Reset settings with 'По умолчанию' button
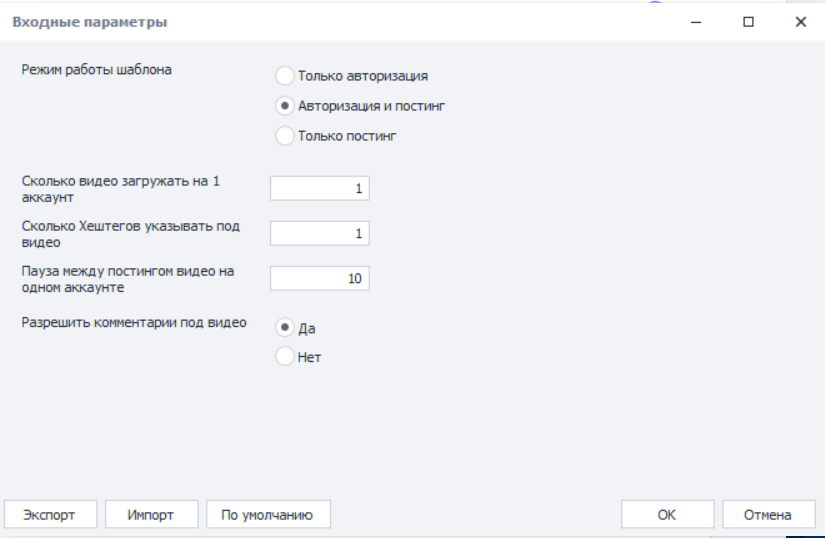This screenshot has height=538, width=825. [268, 514]
